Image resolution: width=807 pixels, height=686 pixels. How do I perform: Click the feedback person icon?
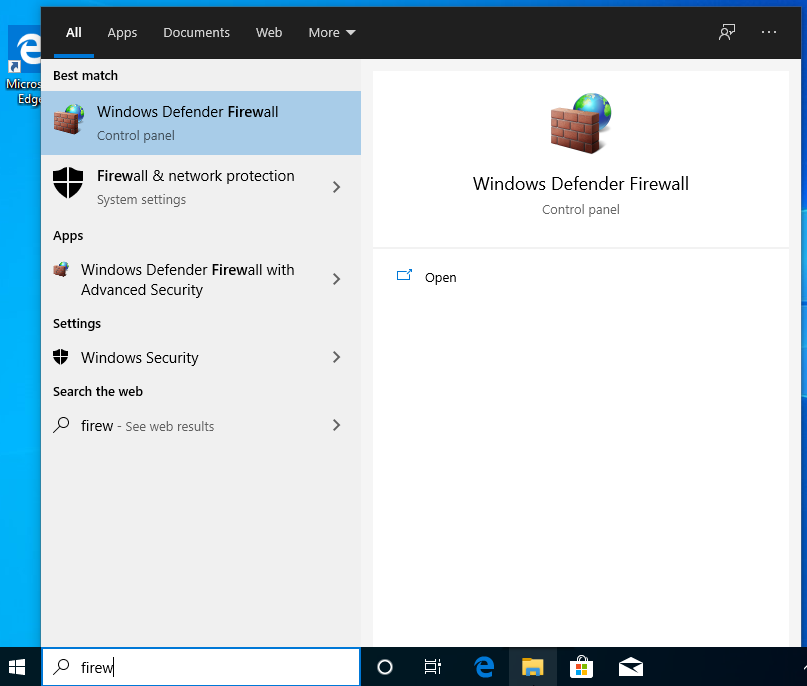tap(727, 32)
